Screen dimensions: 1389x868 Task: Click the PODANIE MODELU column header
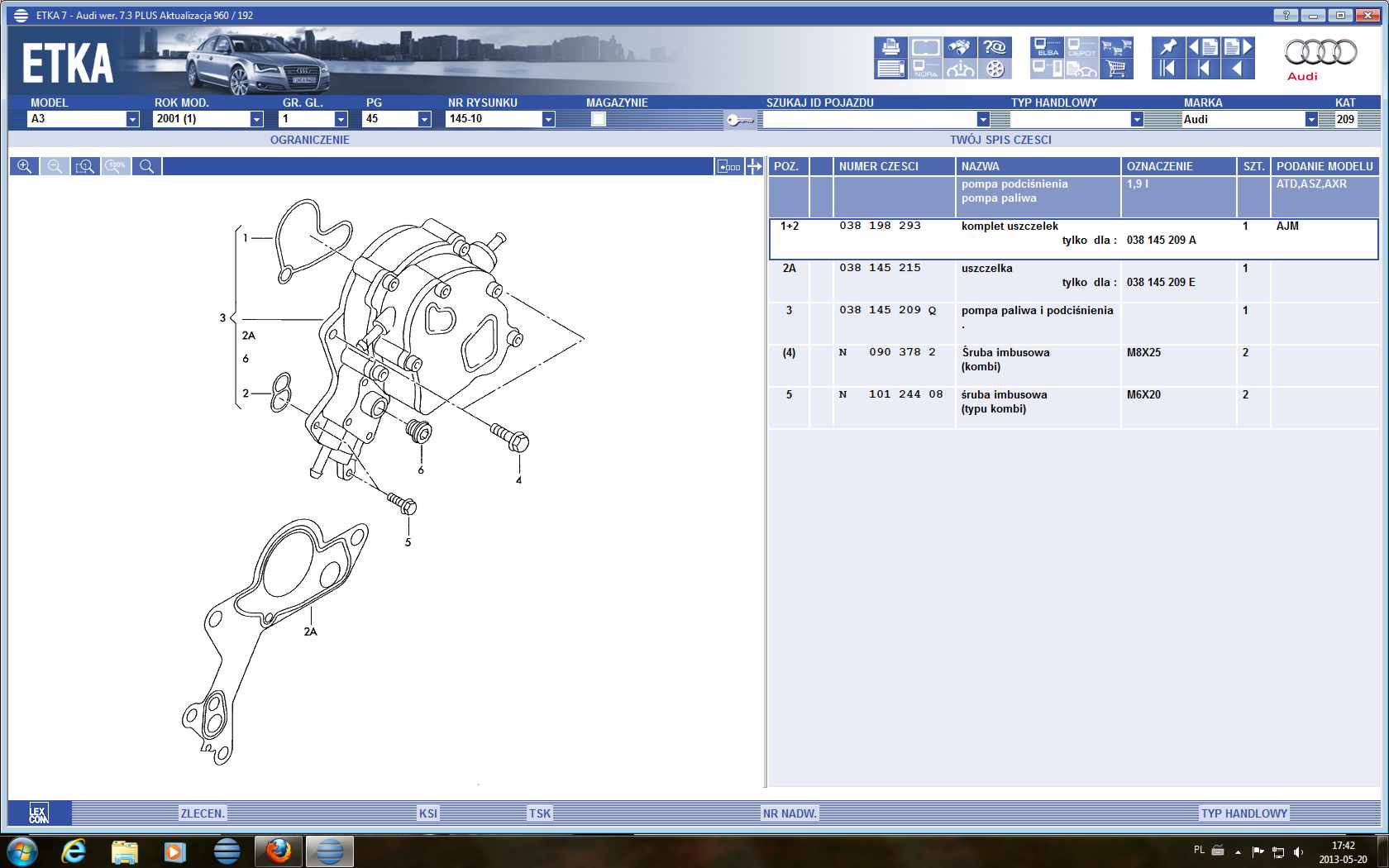(1325, 166)
